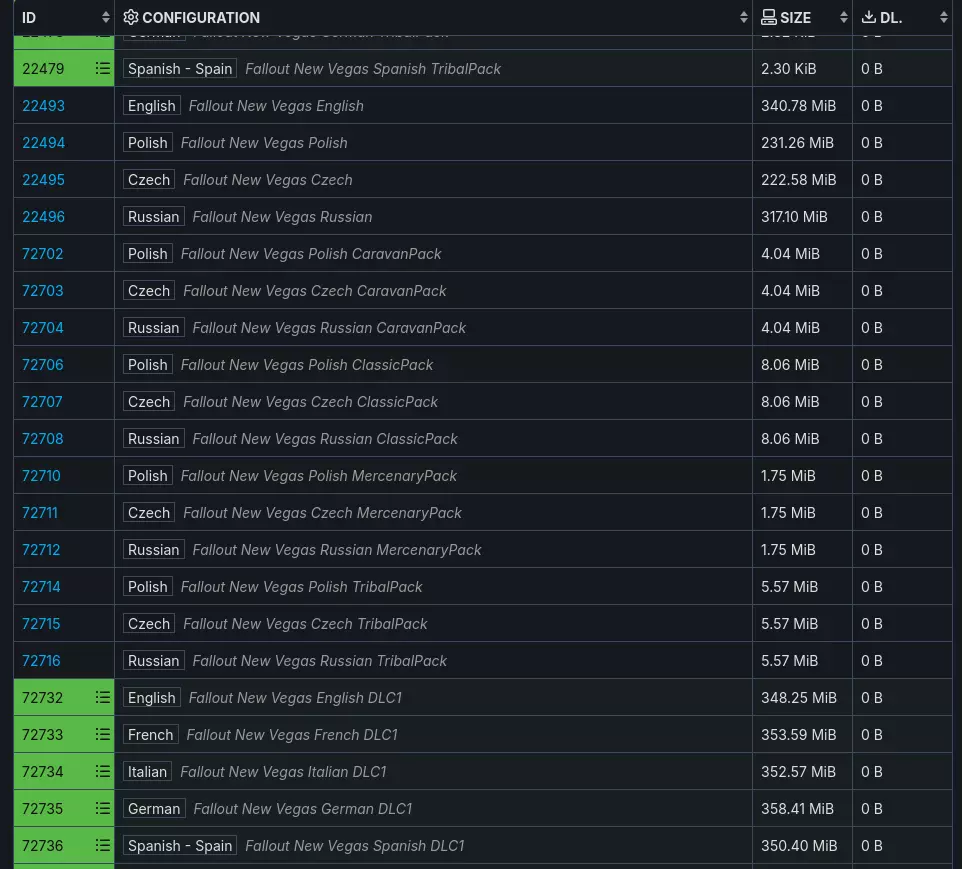Image resolution: width=962 pixels, height=869 pixels.
Task: Click the 317.10 MiB size cell
Action: click(802, 217)
